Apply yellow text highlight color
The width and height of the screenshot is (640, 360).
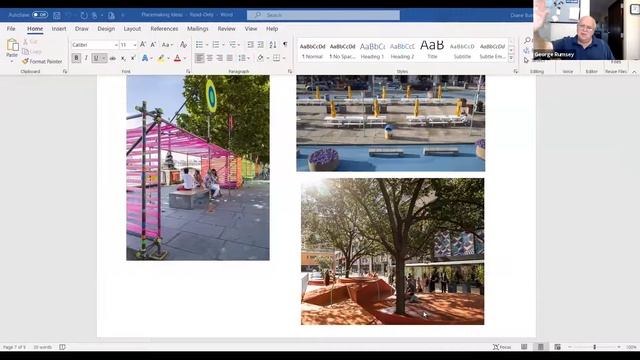pyautogui.click(x=161, y=58)
